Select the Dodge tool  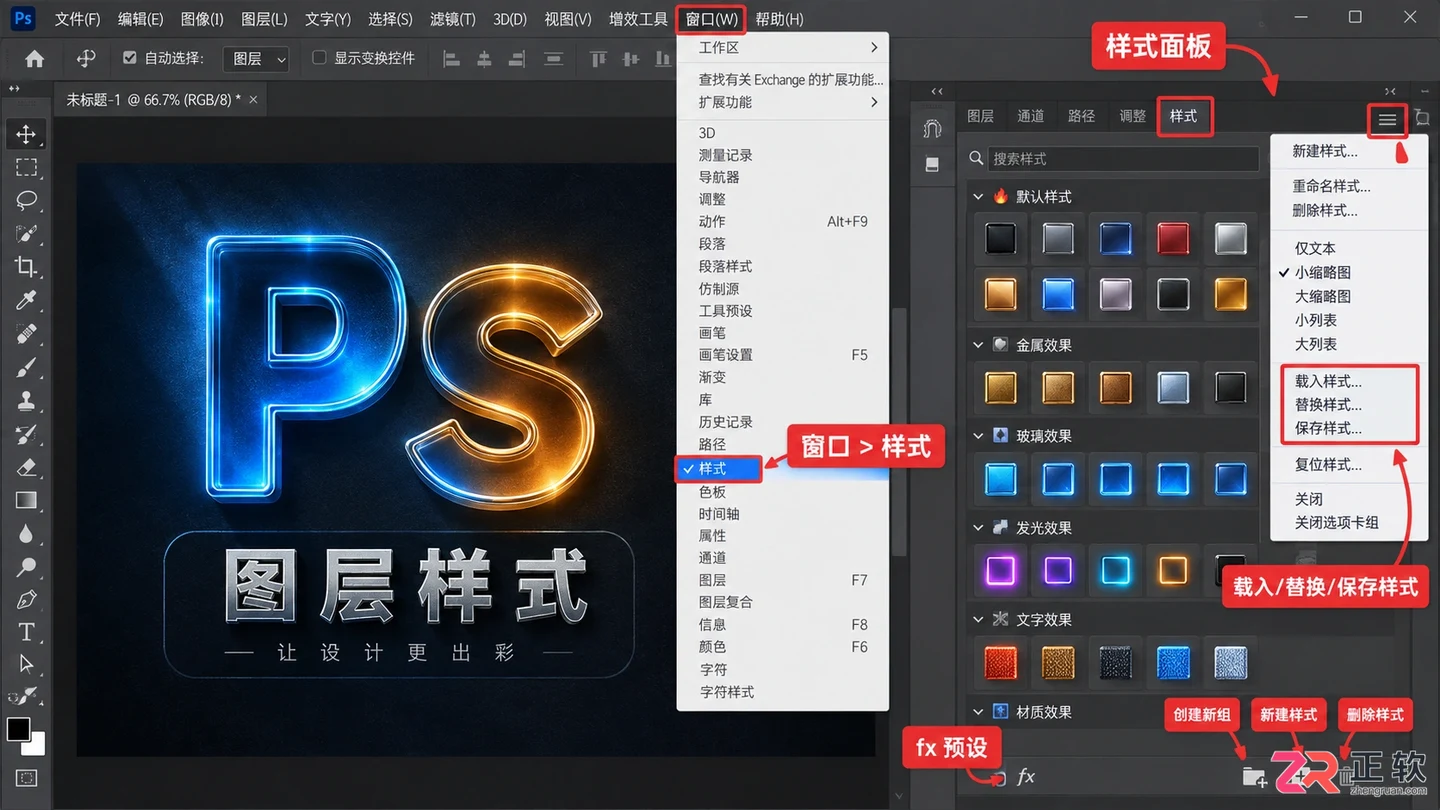(x=26, y=567)
